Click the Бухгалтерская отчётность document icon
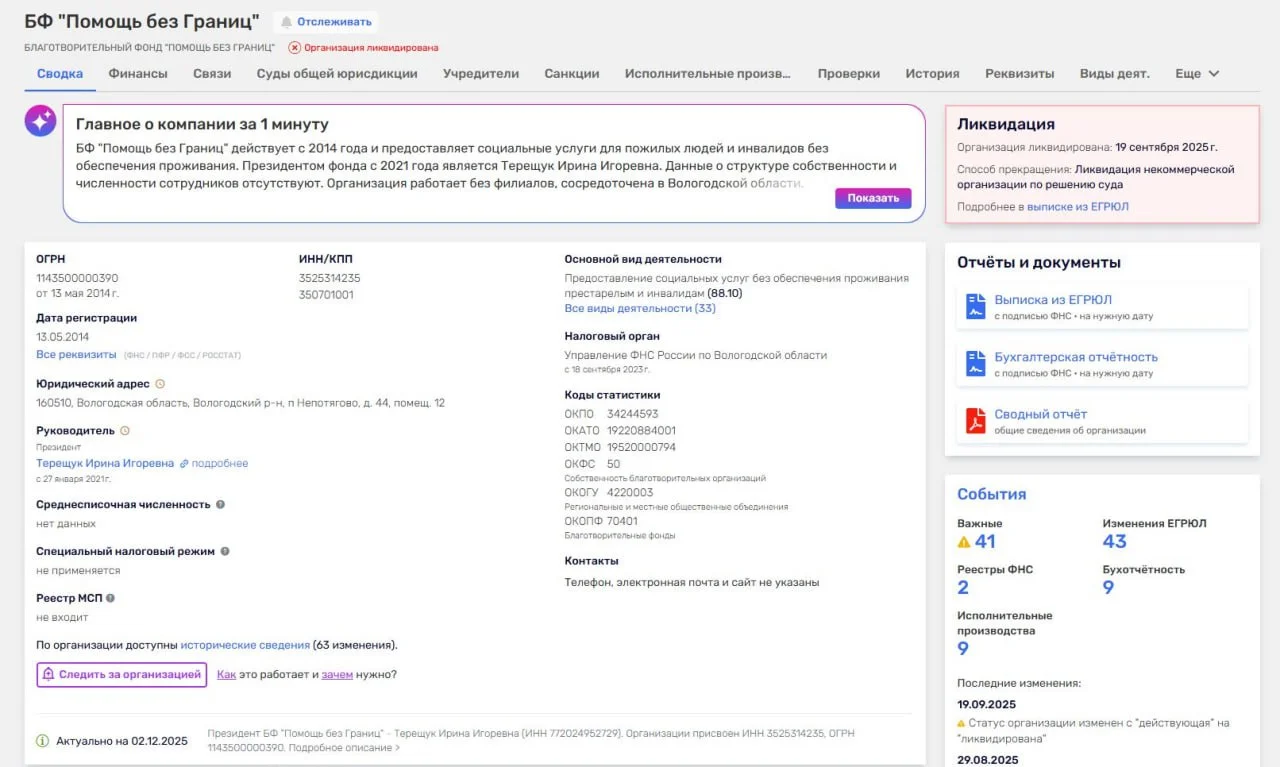Screen dimensions: 1280x767 point(976,364)
